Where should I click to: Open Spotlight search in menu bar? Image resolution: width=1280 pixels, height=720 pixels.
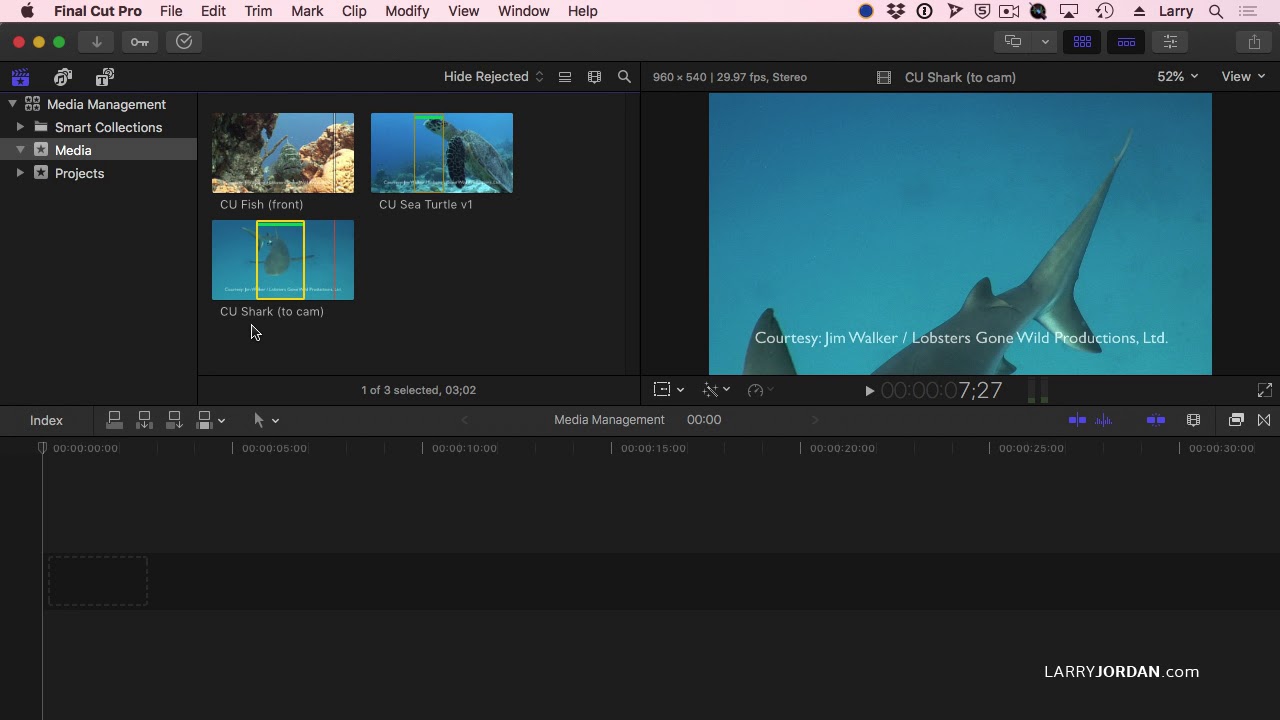[x=1216, y=11]
